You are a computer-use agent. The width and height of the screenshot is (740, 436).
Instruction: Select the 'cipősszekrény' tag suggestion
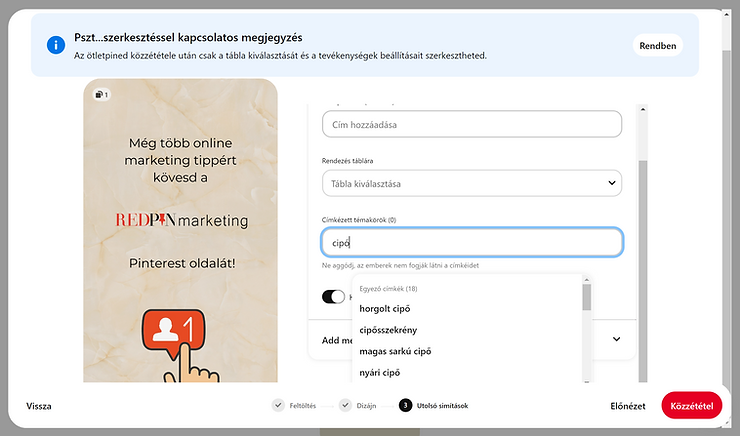click(388, 330)
